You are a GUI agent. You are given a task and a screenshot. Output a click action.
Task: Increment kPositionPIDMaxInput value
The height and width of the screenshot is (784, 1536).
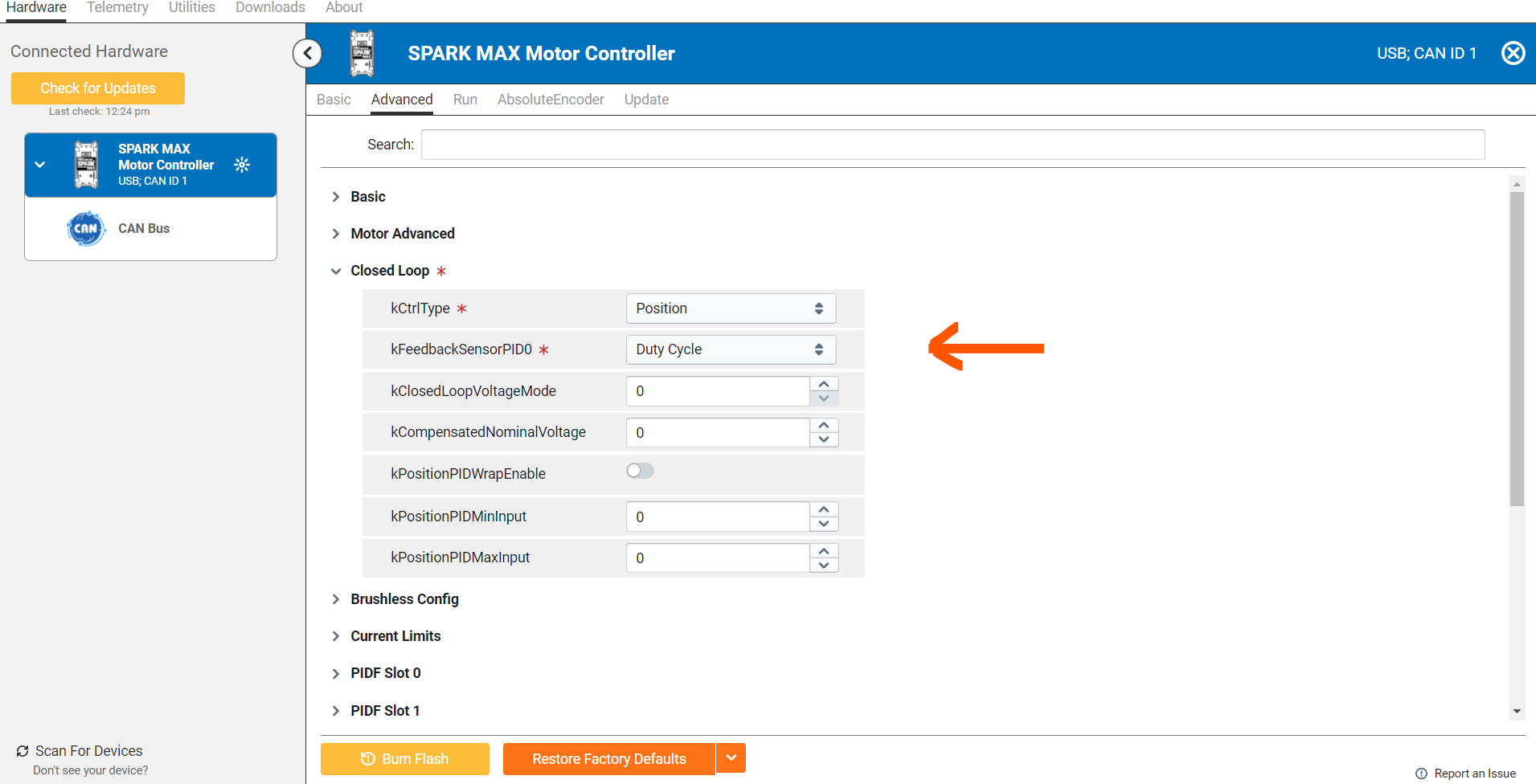(824, 551)
